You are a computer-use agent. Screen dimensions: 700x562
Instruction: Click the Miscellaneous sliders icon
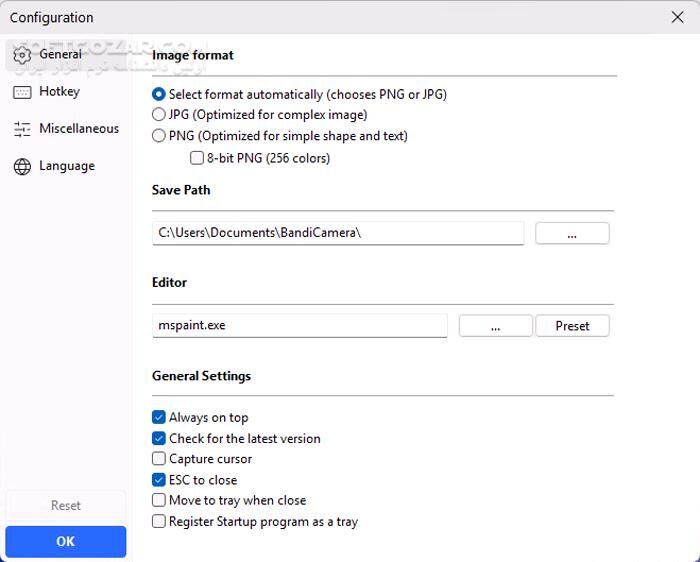pyautogui.click(x=22, y=129)
